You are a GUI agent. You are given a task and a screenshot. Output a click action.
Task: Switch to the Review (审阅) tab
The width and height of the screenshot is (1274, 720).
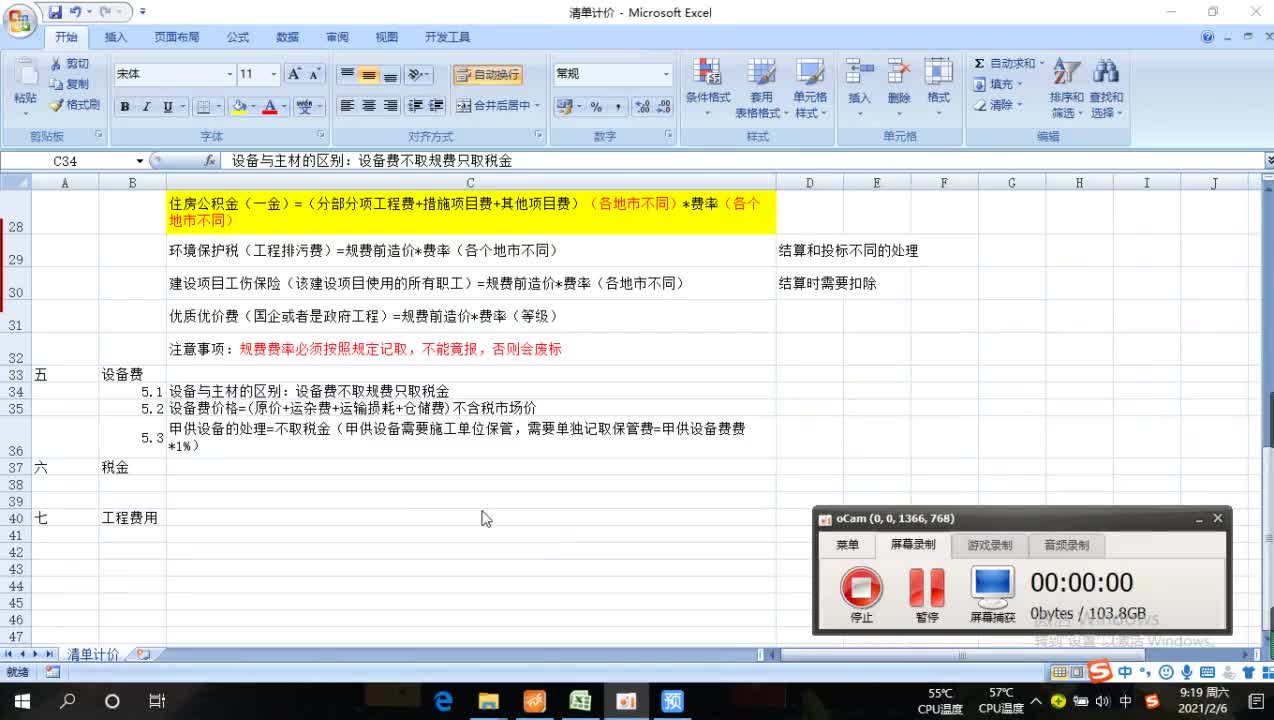point(337,37)
